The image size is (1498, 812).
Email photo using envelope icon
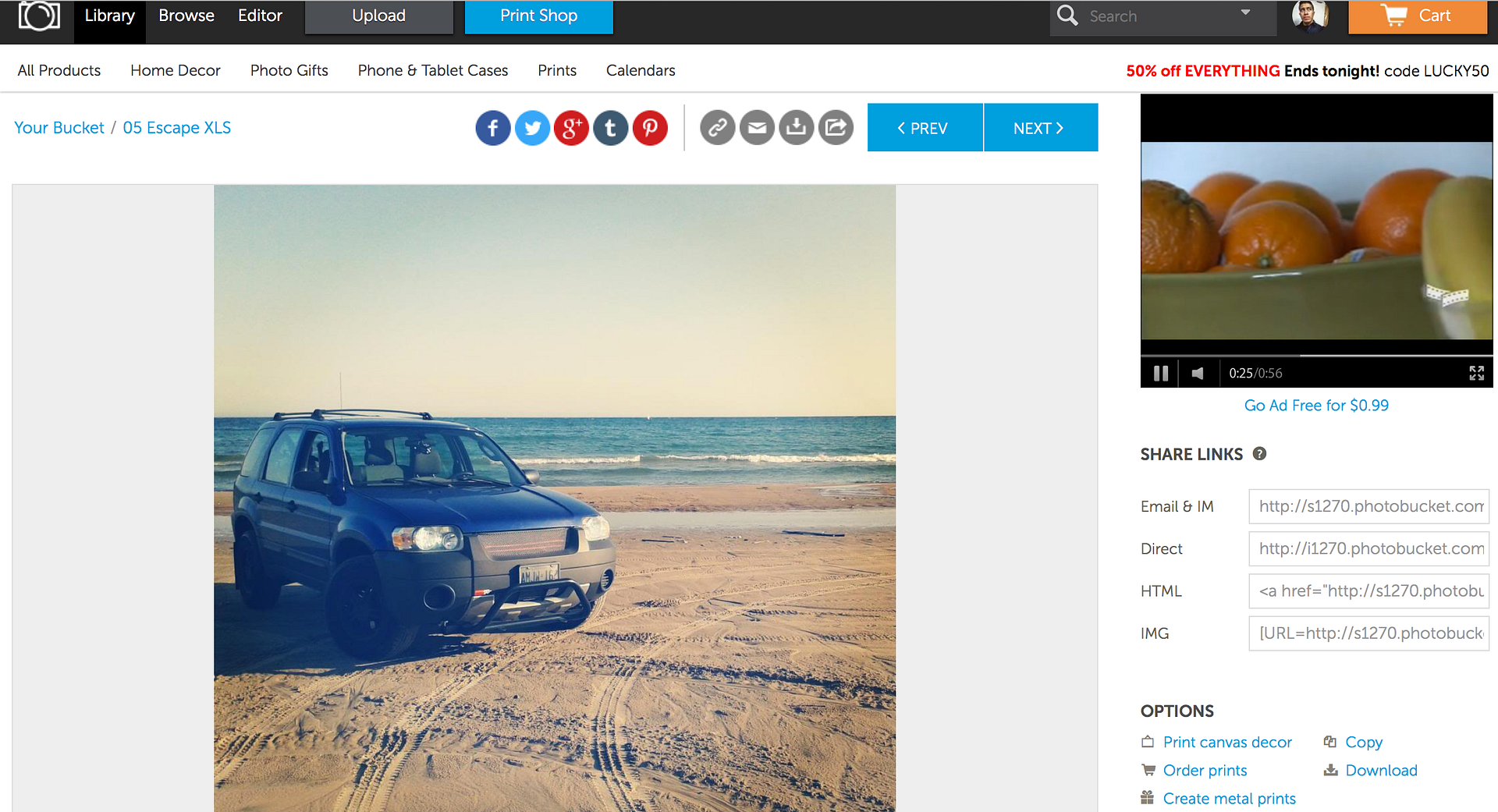pos(757,128)
